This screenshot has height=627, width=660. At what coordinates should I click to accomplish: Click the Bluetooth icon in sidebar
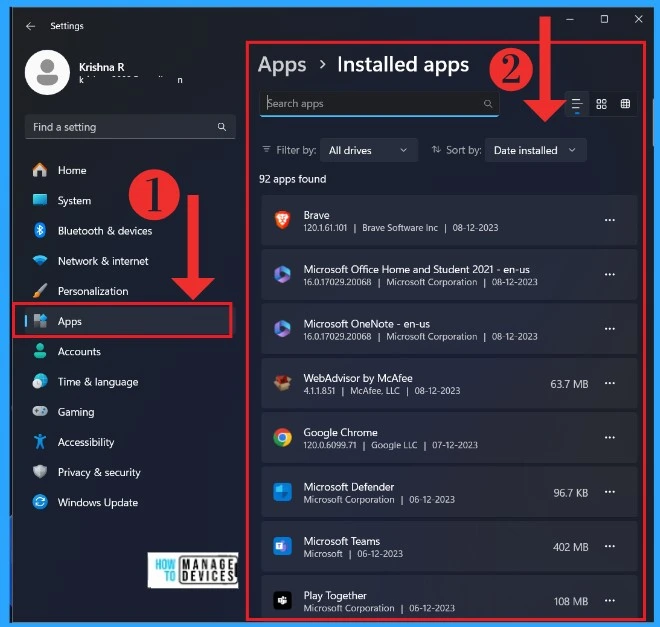(40, 230)
